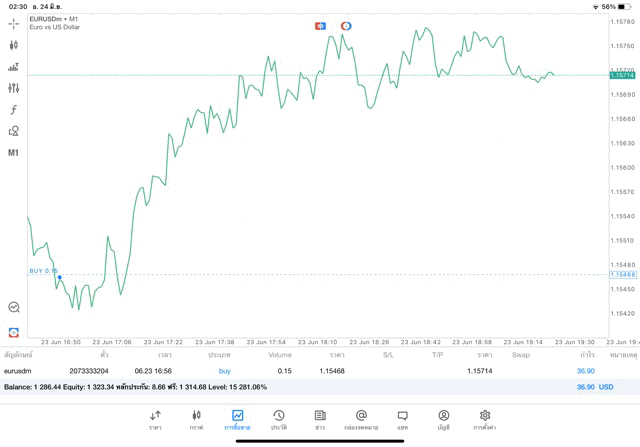Open the Mailbox (กล่องจดหมาย) tab
Screen dimensions: 640x447
tap(361, 420)
